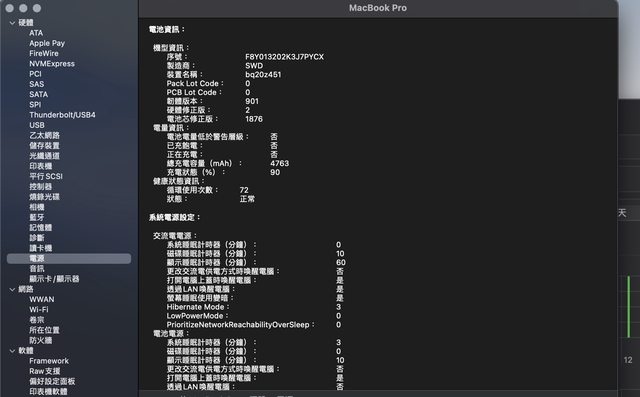Collapse the 硬體 hardware section

click(x=12, y=23)
